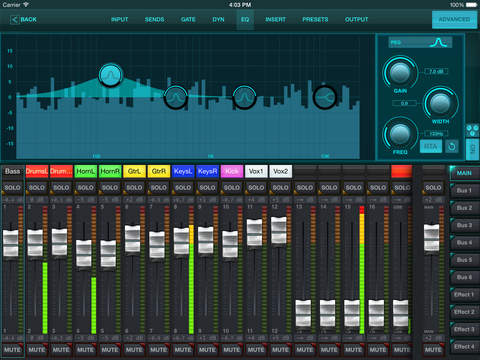This screenshot has height=360, width=480.
Task: Click the Vox2 channel fader
Action: [x=279, y=230]
